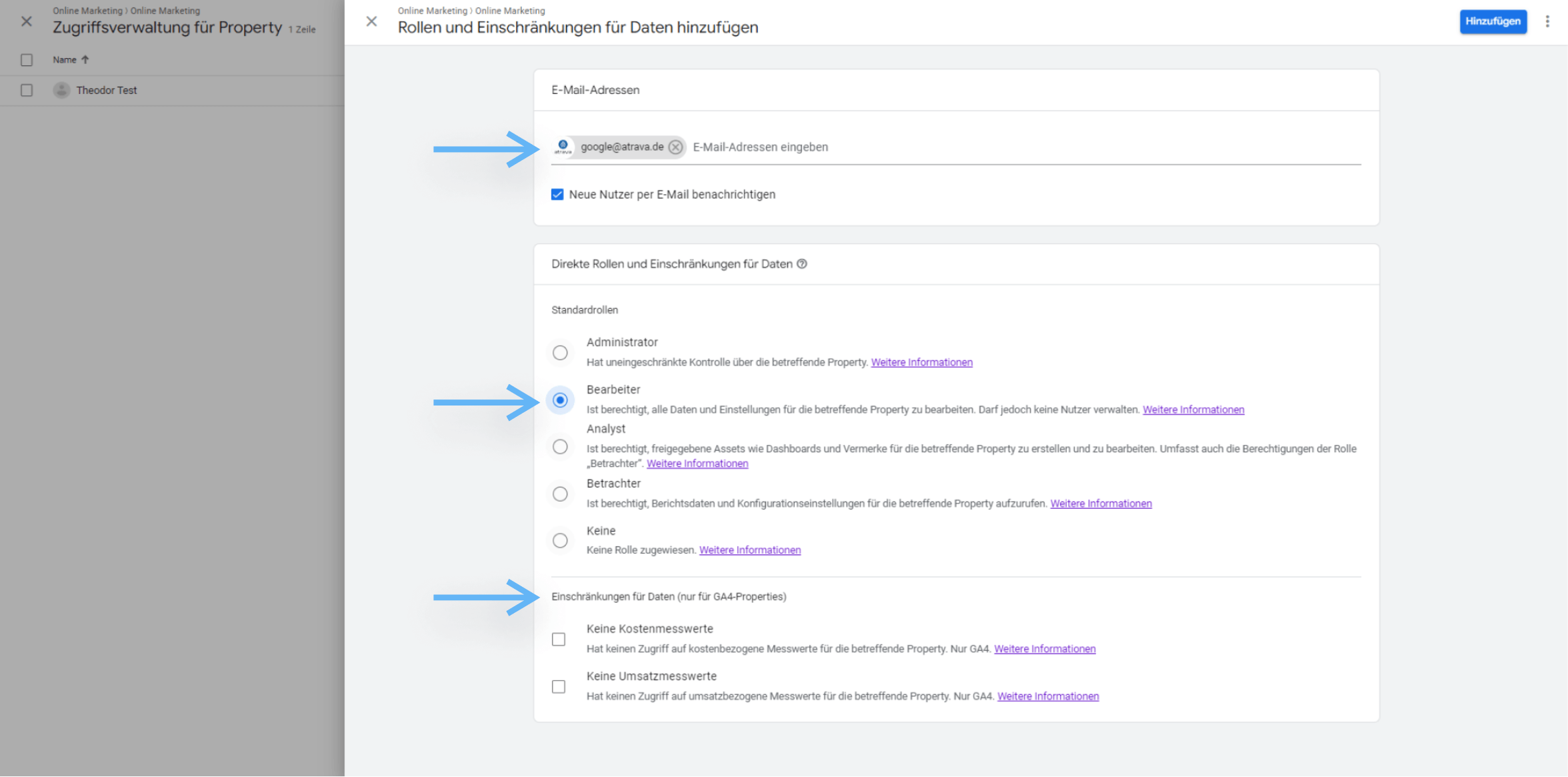The width and height of the screenshot is (1568, 777).
Task: Select the Analyst role radio button
Action: [560, 447]
